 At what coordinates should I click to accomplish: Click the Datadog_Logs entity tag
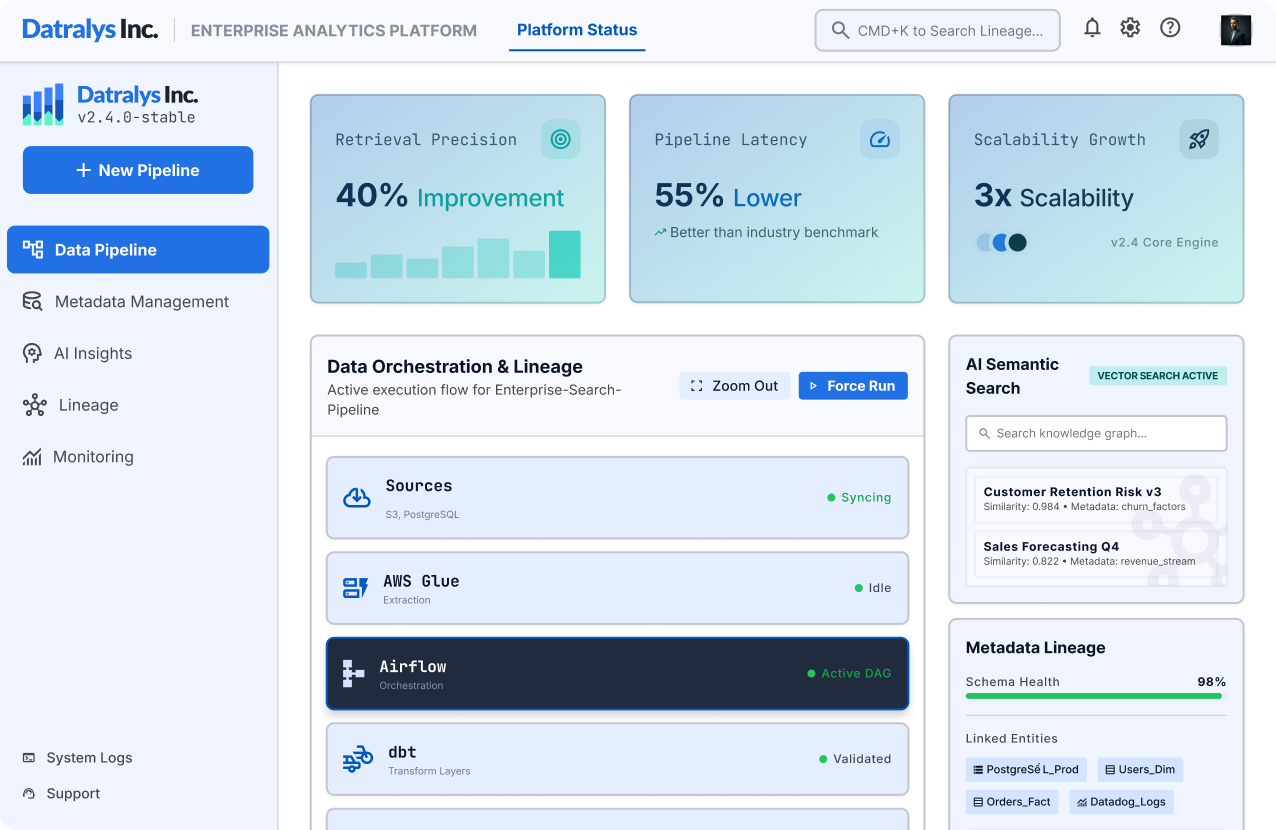pyautogui.click(x=1121, y=801)
